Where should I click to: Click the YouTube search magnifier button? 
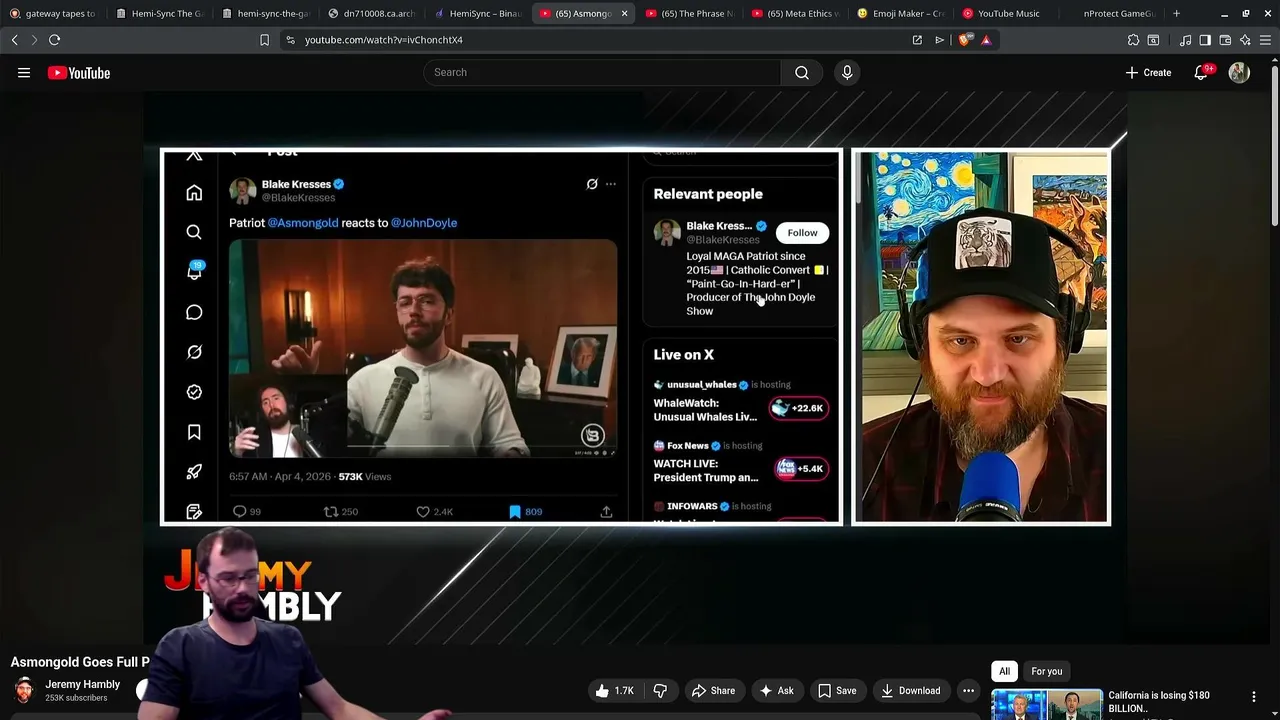802,72
